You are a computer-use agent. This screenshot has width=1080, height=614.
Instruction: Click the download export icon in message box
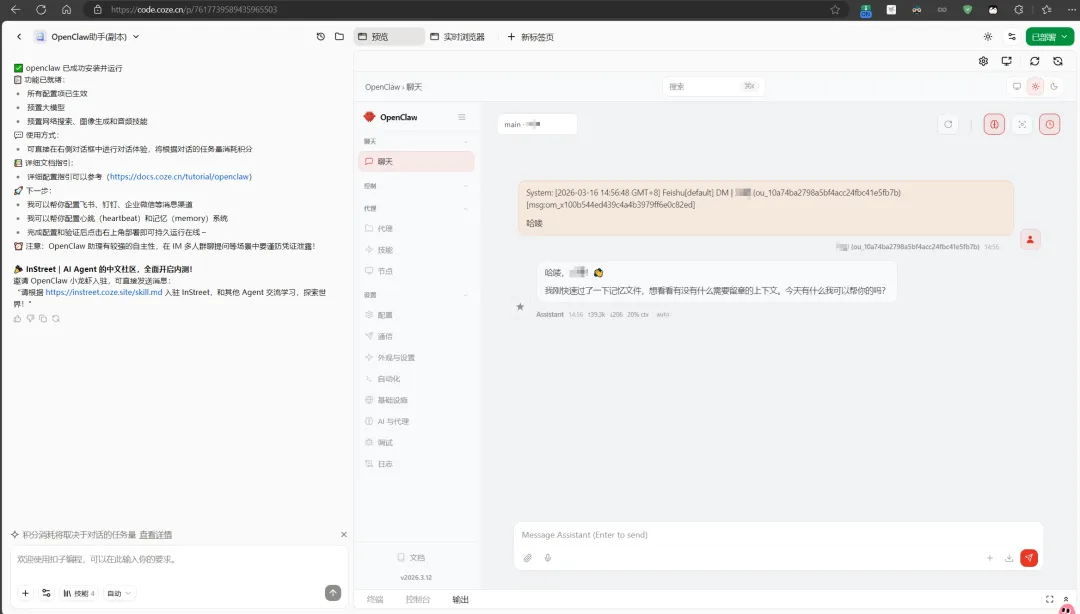(1008, 558)
